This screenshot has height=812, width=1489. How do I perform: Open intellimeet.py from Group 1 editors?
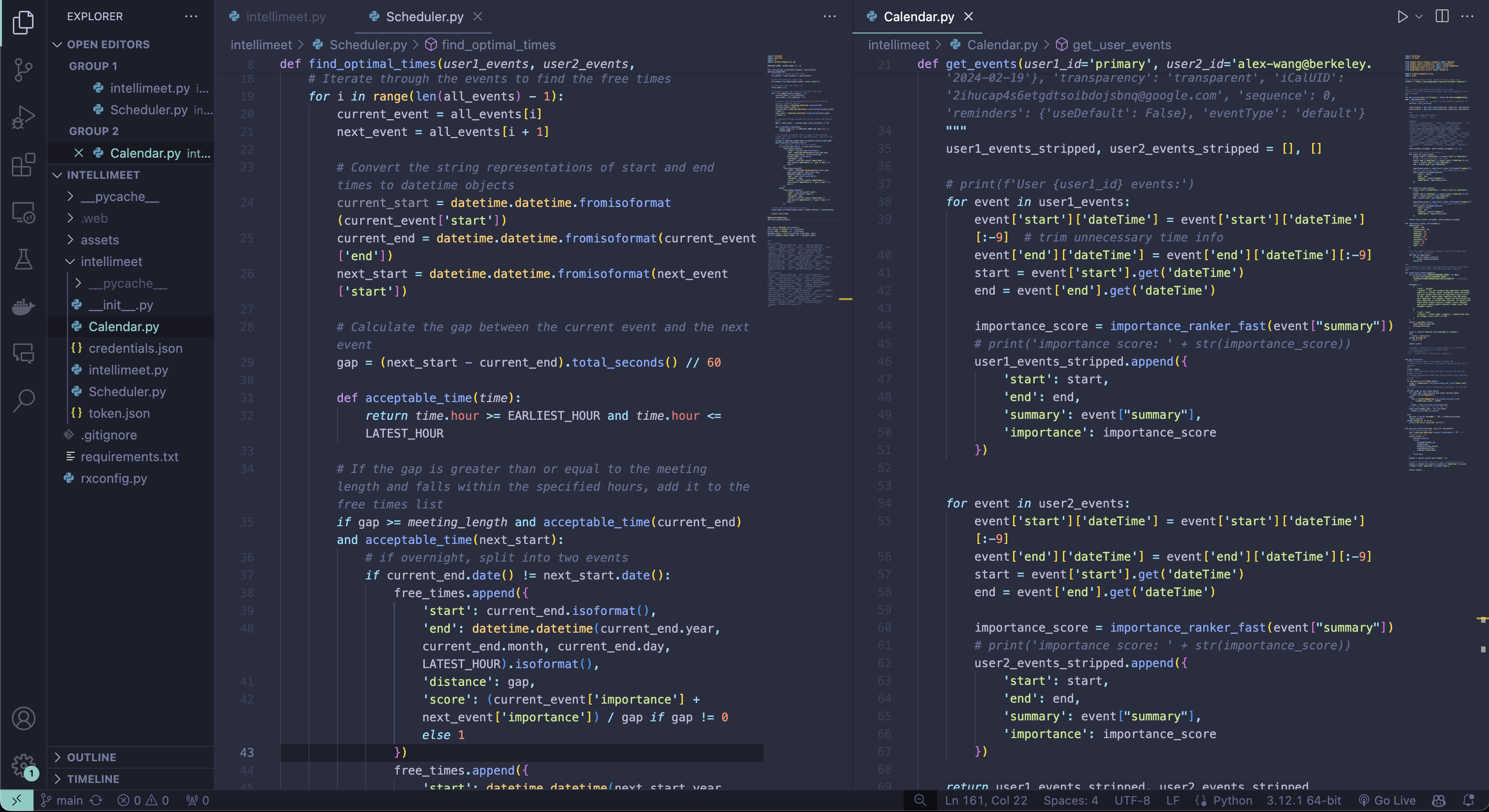tap(150, 88)
